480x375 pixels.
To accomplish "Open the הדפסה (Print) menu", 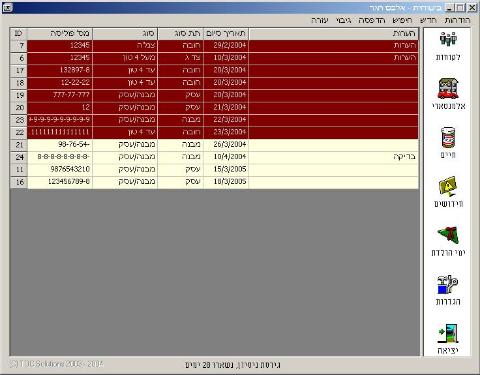I will 372,20.
